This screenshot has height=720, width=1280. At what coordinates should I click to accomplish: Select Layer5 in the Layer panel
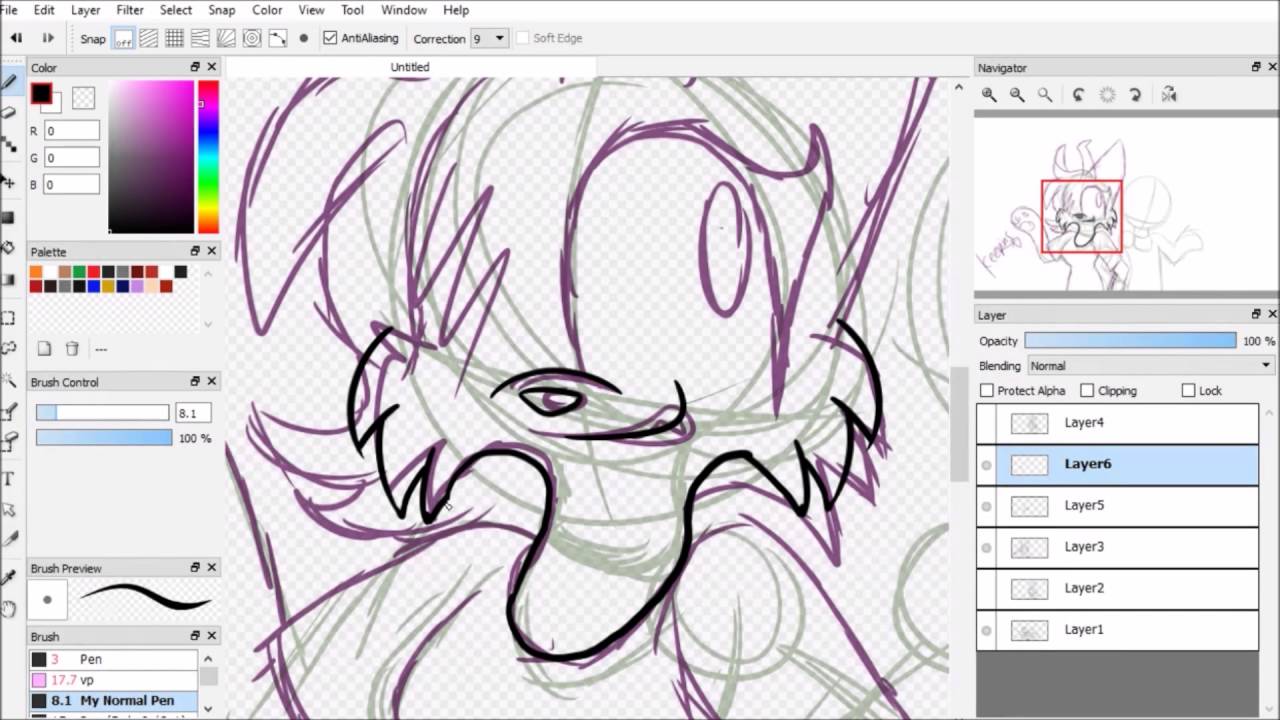(1117, 506)
